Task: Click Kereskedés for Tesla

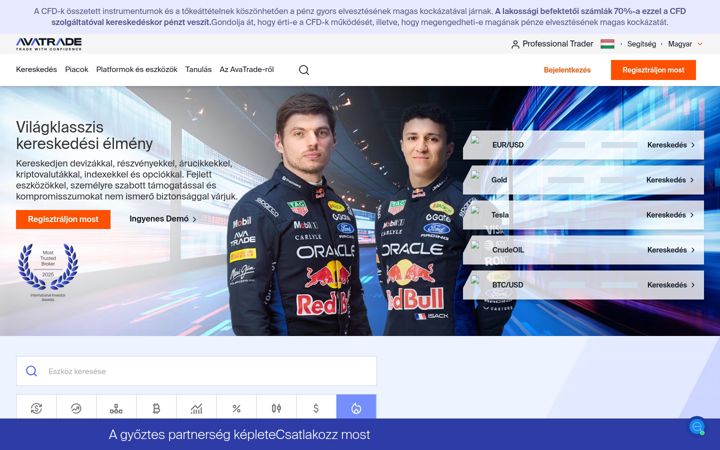Action: [670, 214]
